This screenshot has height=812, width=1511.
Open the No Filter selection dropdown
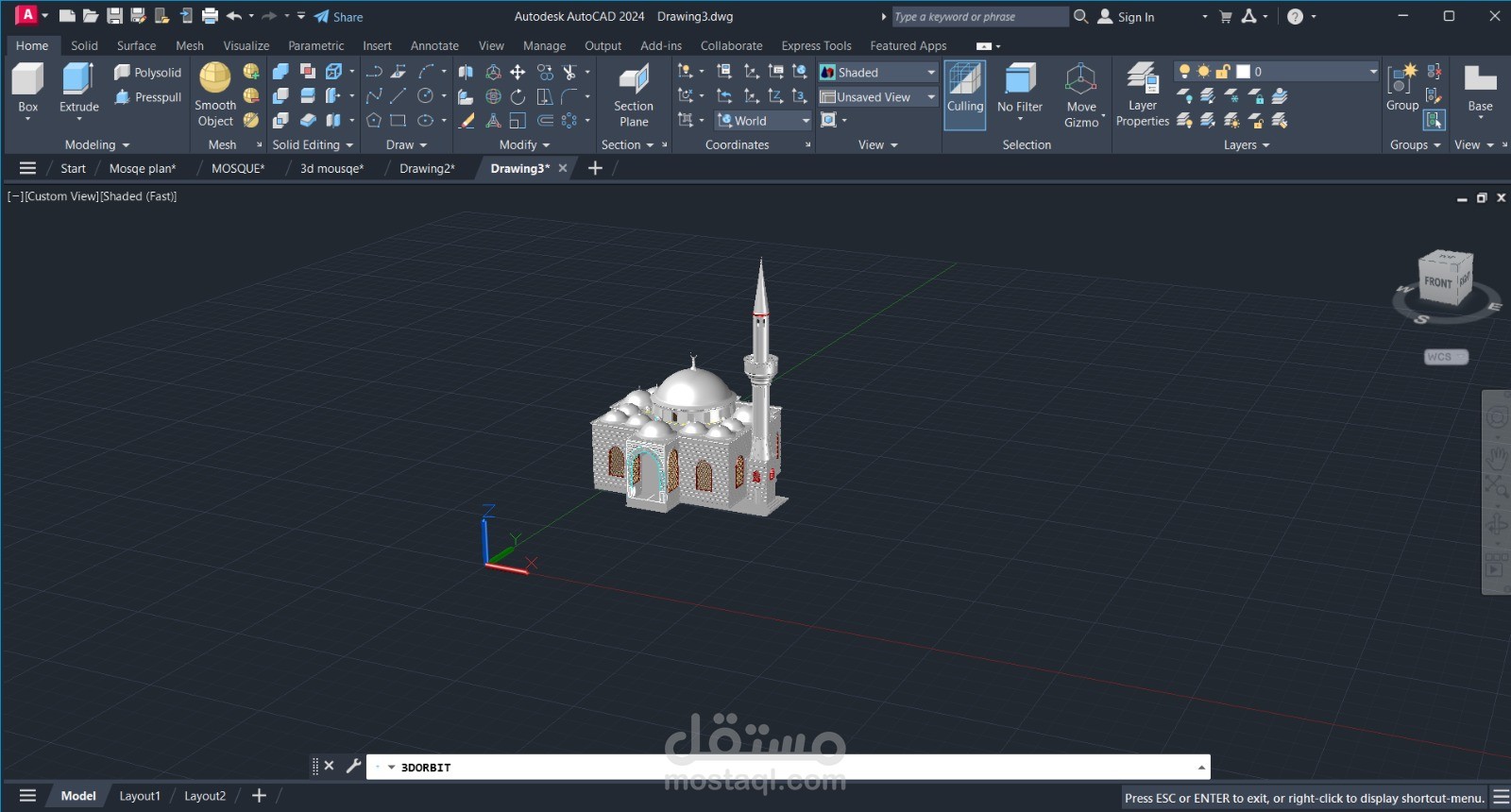coord(1020,94)
